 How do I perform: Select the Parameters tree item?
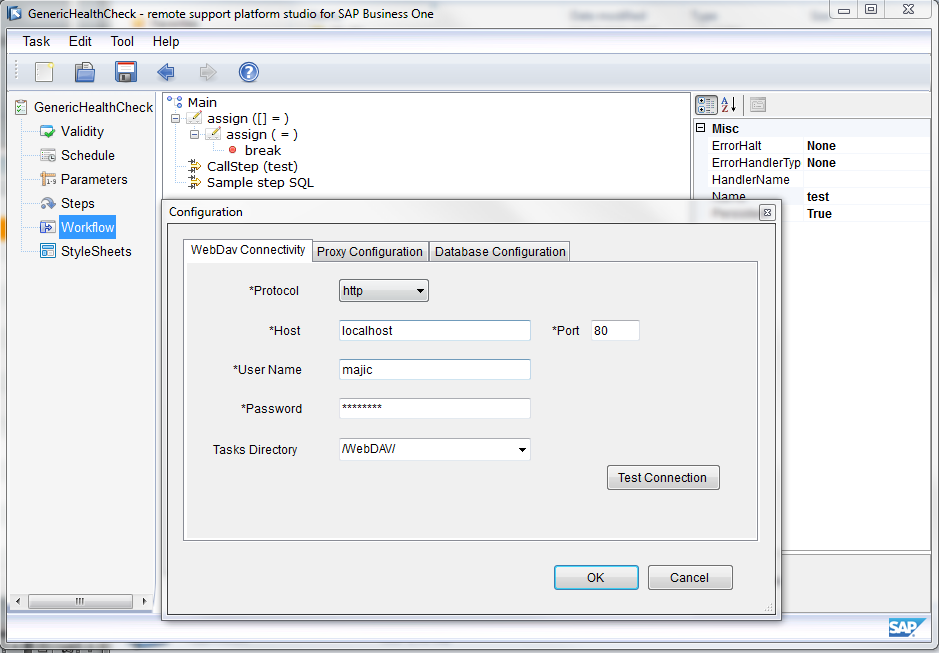pyautogui.click(x=94, y=179)
